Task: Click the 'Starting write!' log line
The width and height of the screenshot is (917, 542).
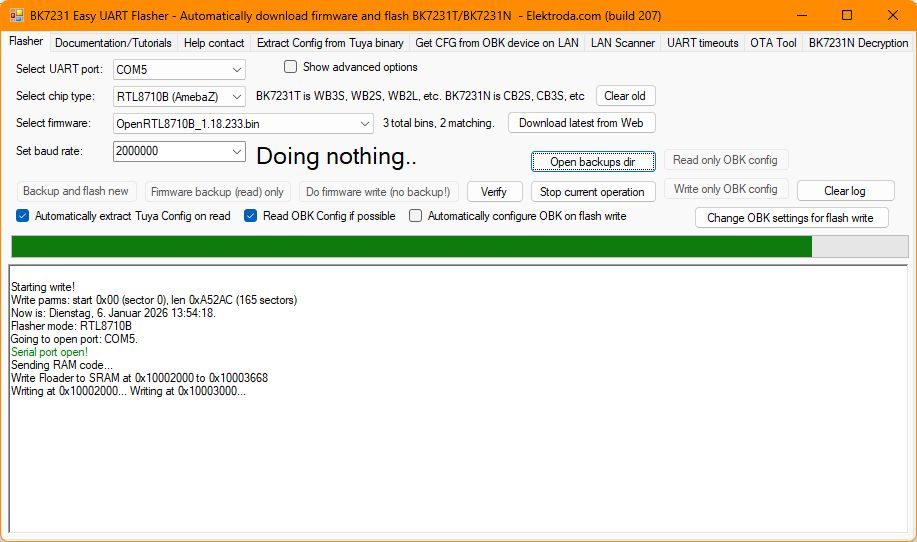Action: coord(43,287)
